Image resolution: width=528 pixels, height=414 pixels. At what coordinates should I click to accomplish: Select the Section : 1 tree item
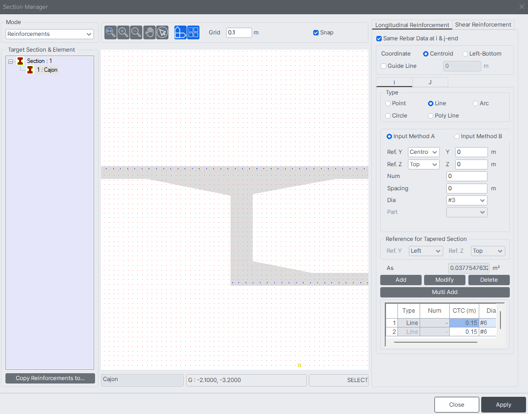pyautogui.click(x=39, y=61)
